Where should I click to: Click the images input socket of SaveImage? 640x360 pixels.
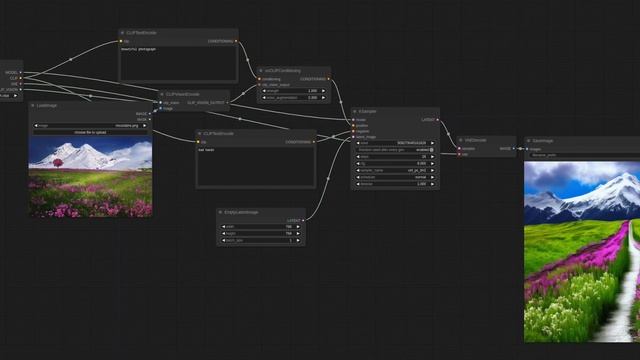[x=527, y=149]
